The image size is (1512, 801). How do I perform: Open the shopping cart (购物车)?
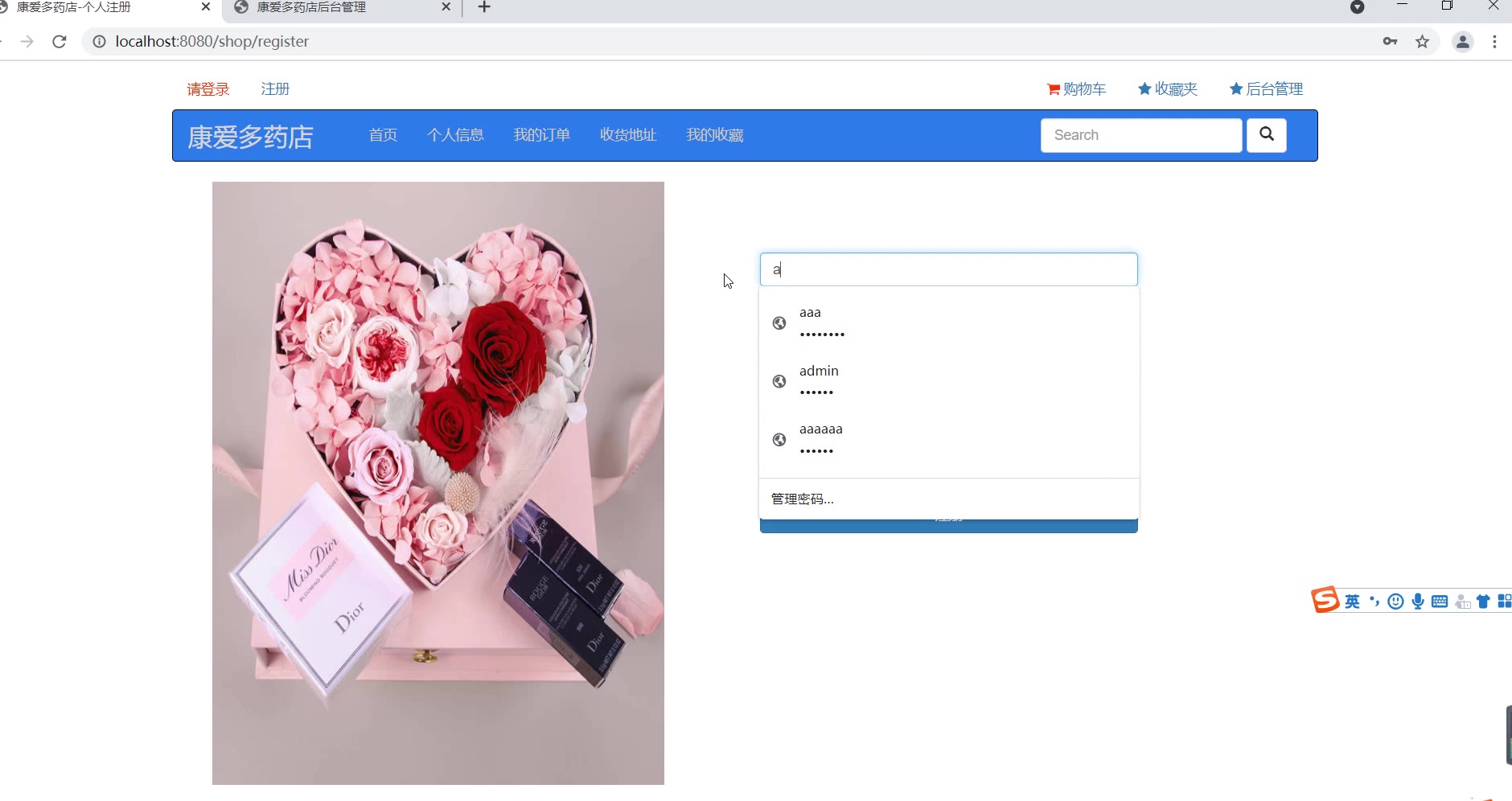click(1076, 89)
